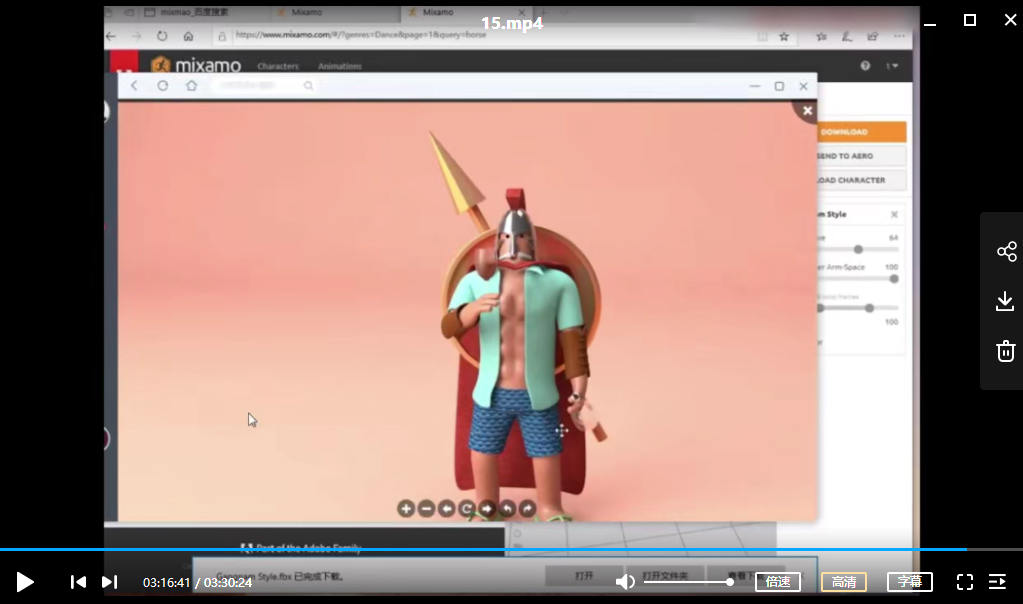This screenshot has width=1023, height=604.
Task: Open the share panel
Action: tap(1006, 251)
